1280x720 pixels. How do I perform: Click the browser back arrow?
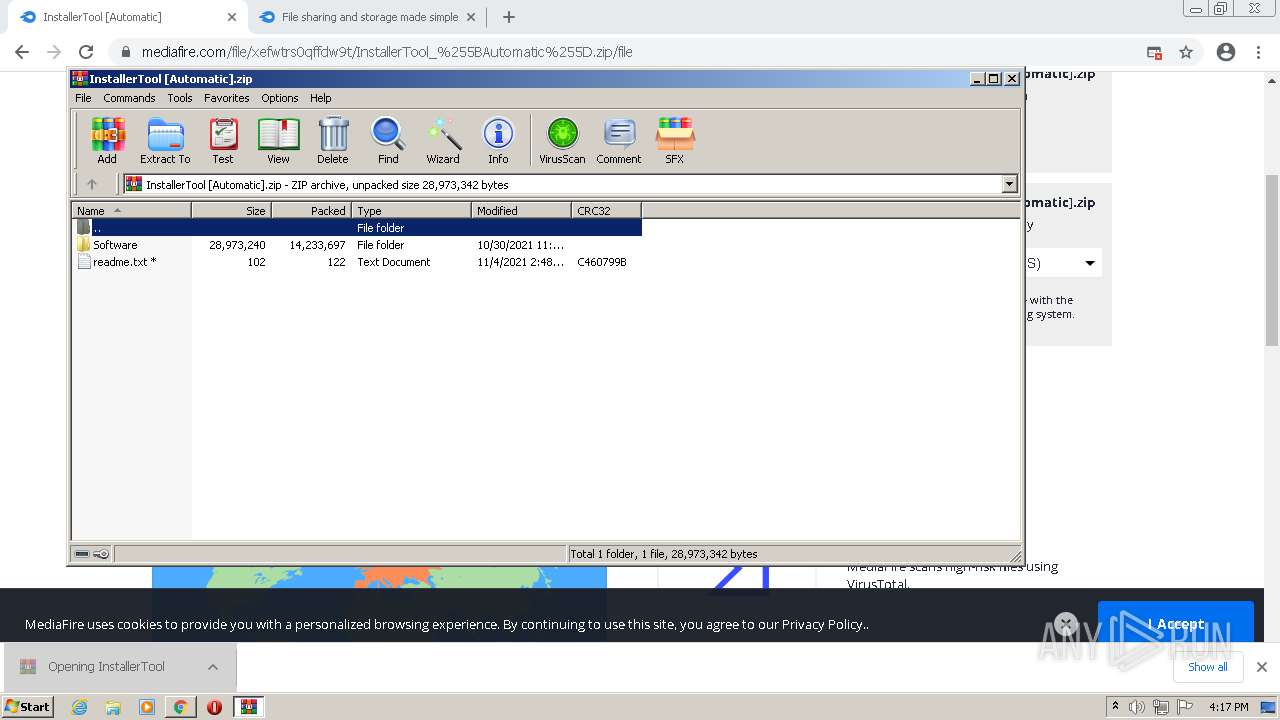(x=22, y=52)
